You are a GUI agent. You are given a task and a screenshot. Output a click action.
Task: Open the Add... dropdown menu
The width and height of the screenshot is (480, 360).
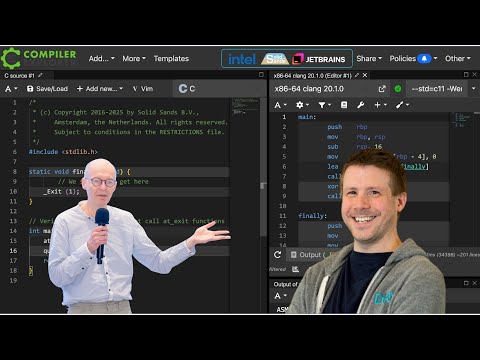[x=101, y=59]
